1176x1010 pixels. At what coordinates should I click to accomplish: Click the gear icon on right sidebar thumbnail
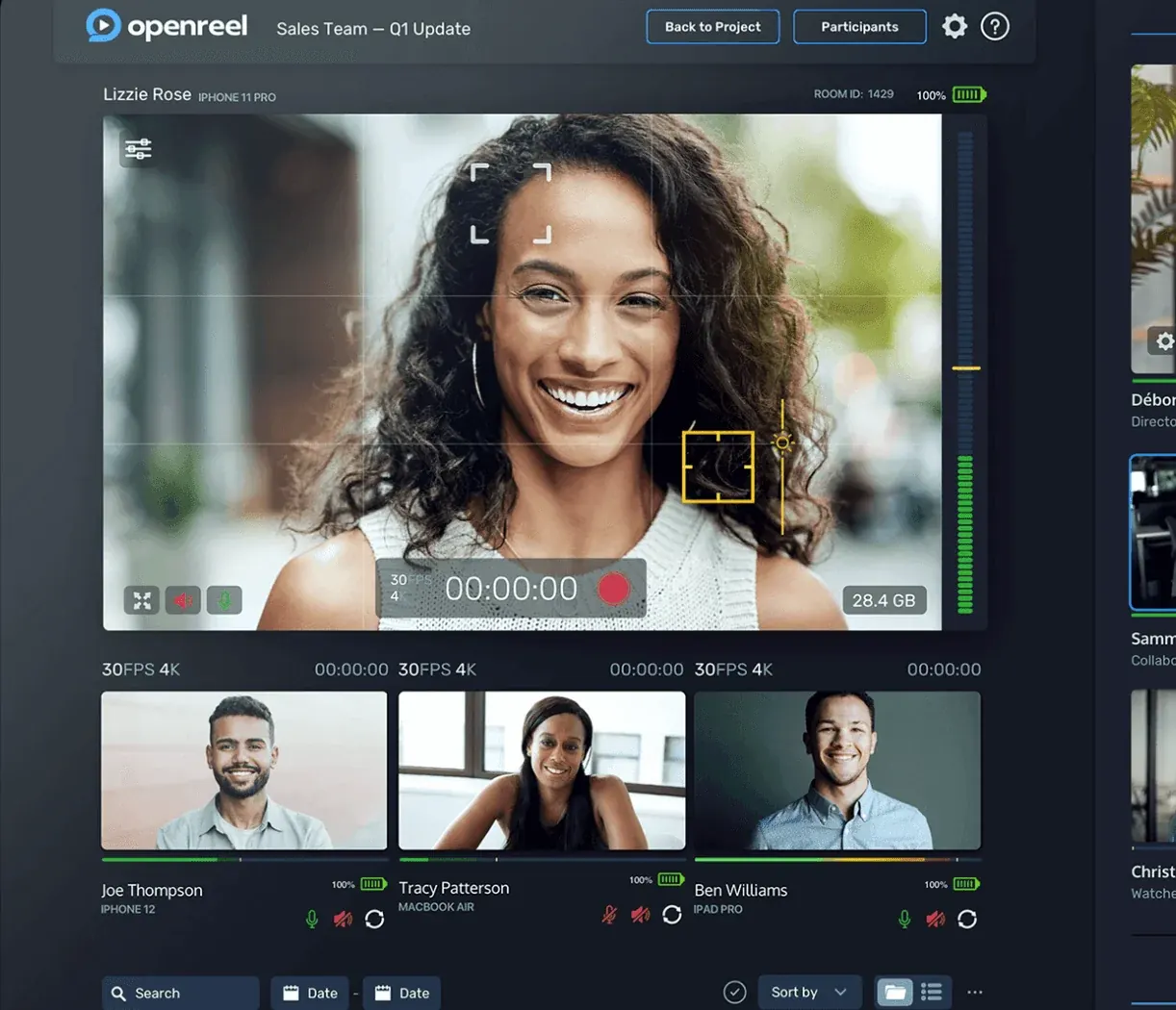pyautogui.click(x=1163, y=341)
